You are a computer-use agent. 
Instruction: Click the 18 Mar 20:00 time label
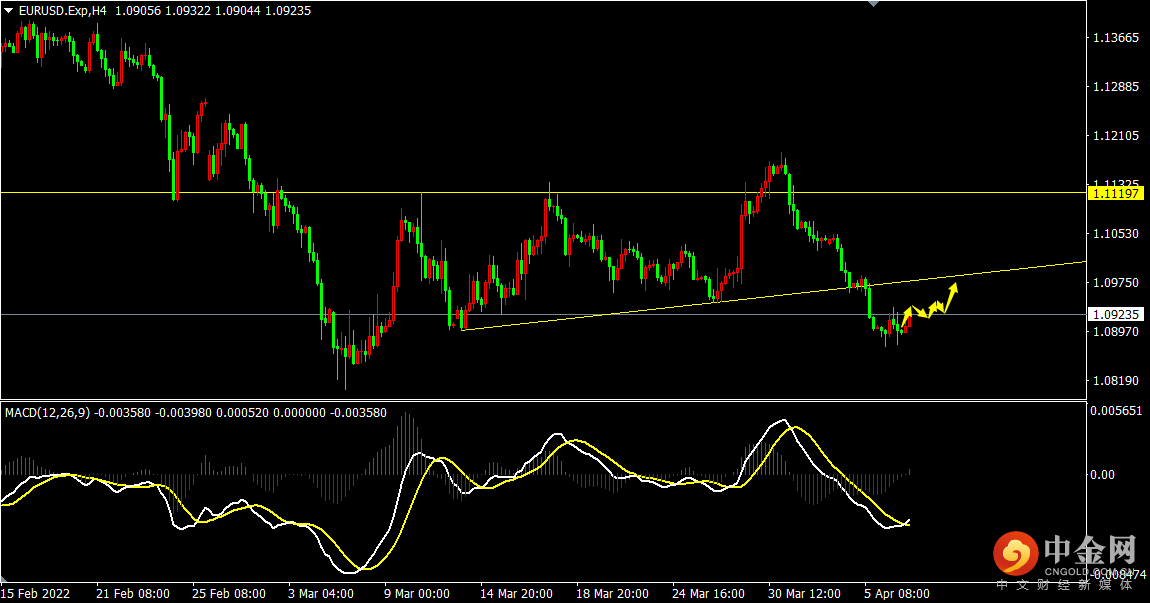click(612, 593)
